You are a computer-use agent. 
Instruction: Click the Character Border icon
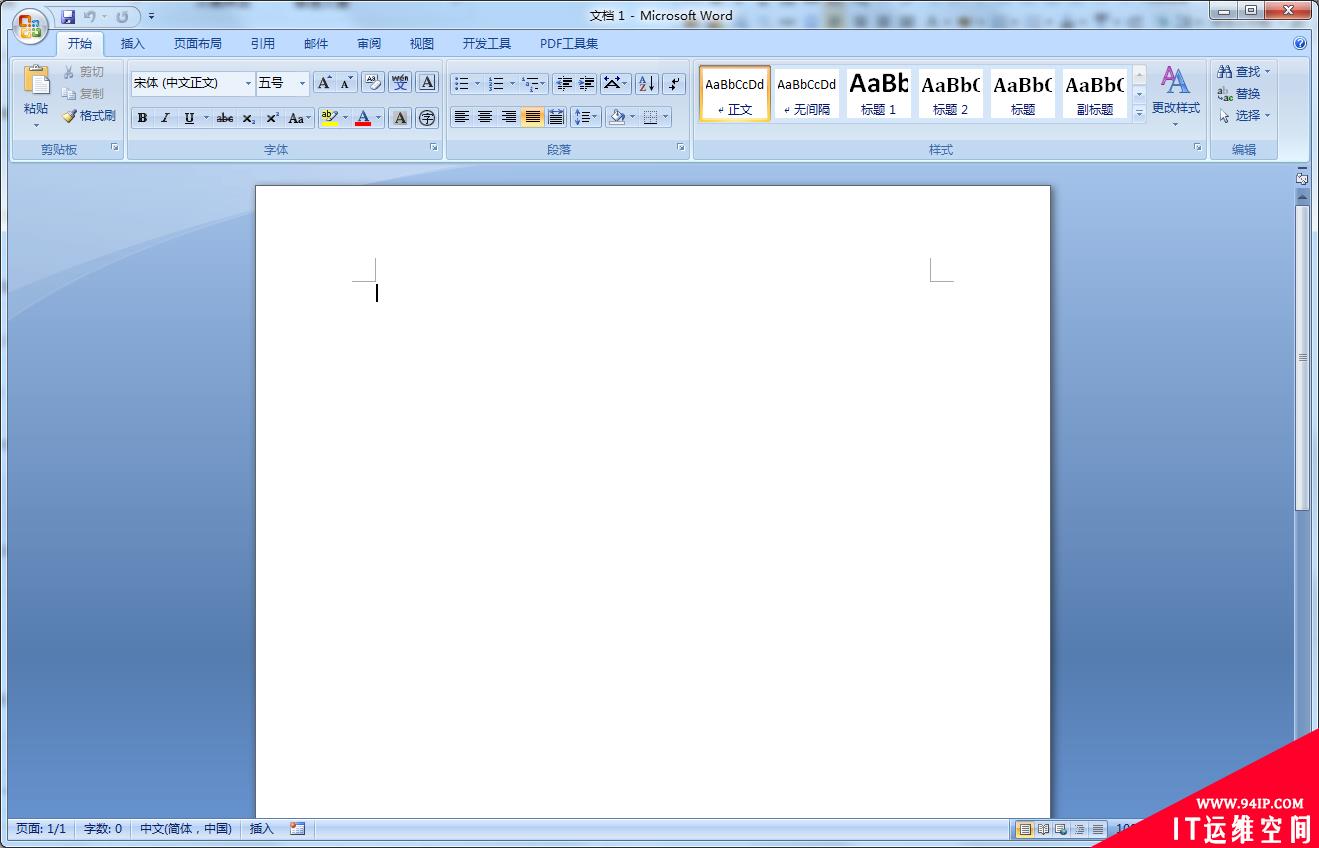tap(427, 83)
